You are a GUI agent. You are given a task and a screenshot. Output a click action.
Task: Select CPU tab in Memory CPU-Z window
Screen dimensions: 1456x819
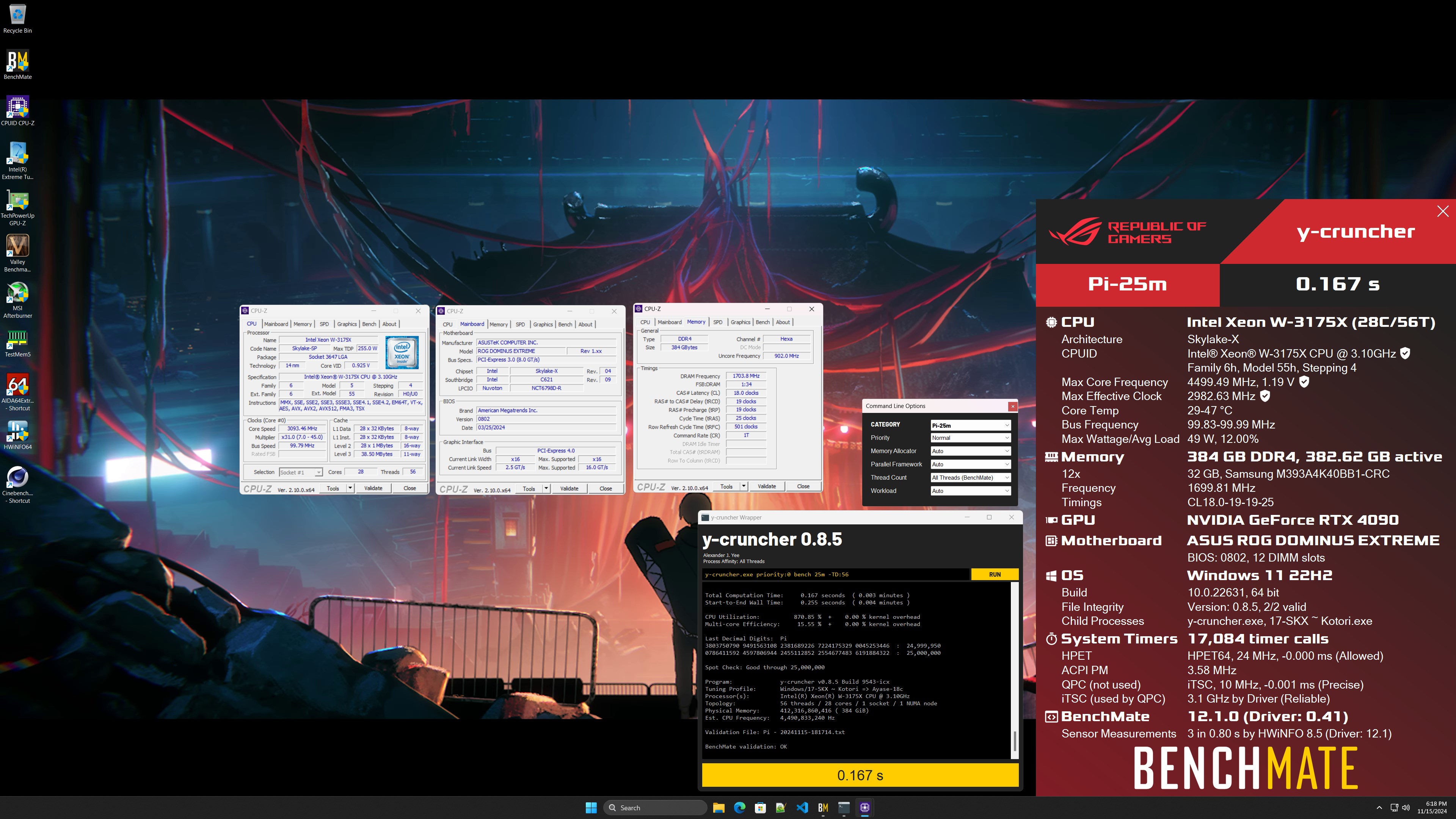(645, 322)
